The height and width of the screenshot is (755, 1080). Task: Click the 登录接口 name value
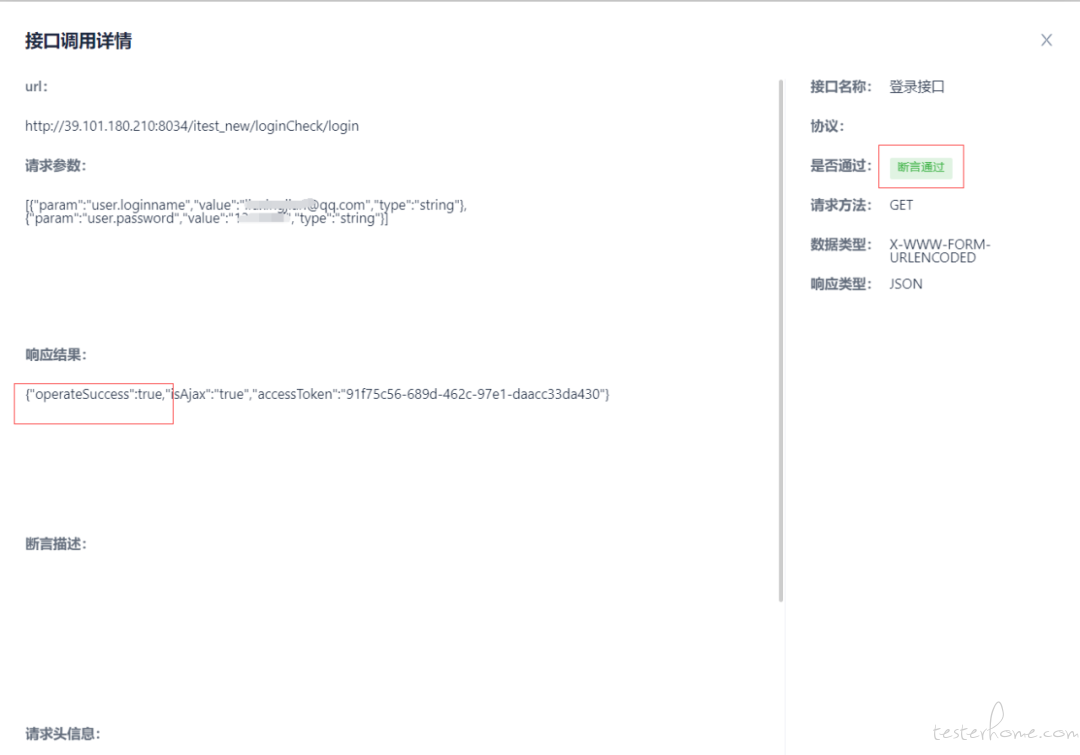[x=917, y=87]
